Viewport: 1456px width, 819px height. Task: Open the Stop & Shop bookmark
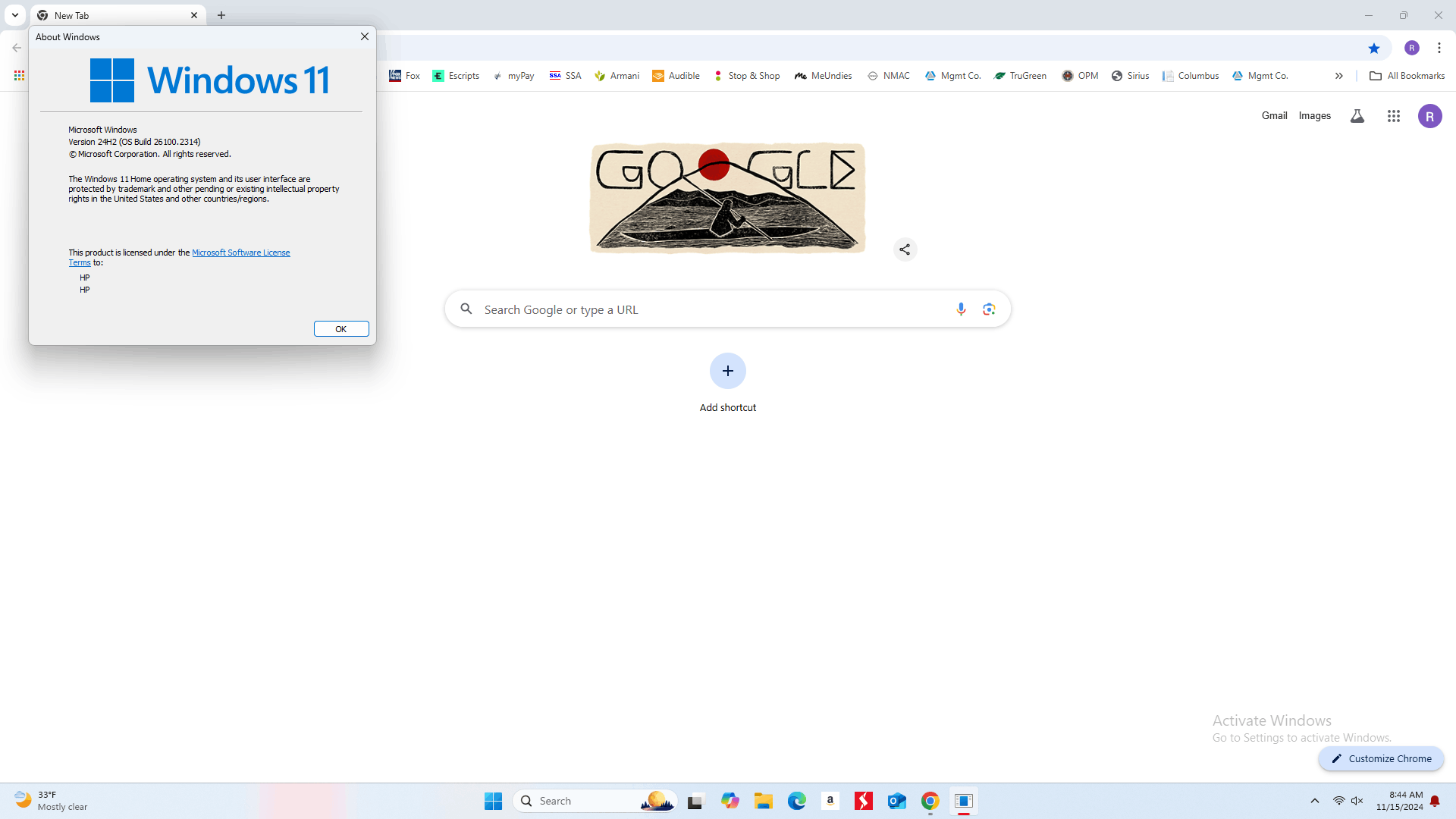[746, 76]
